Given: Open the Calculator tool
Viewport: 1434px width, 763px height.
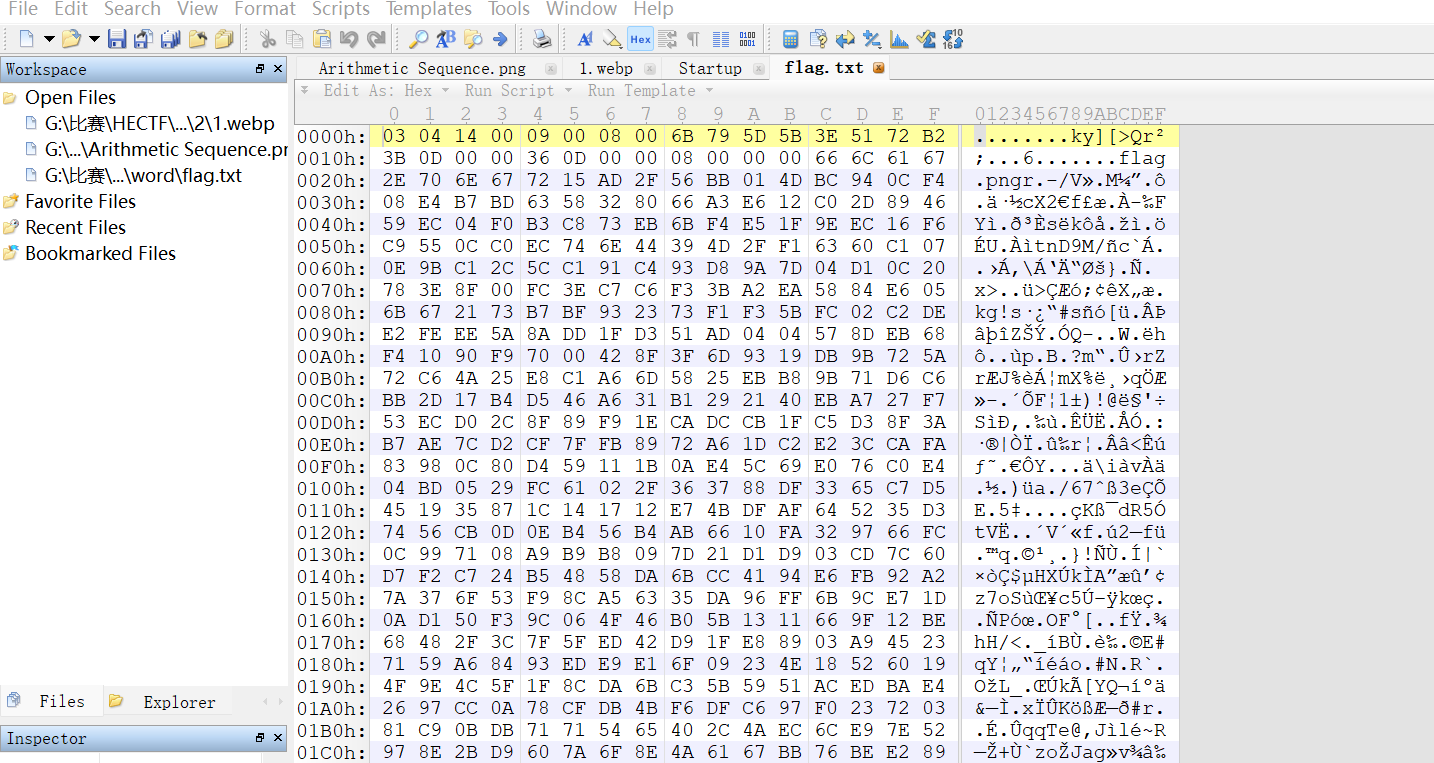Looking at the screenshot, I should click(x=791, y=38).
